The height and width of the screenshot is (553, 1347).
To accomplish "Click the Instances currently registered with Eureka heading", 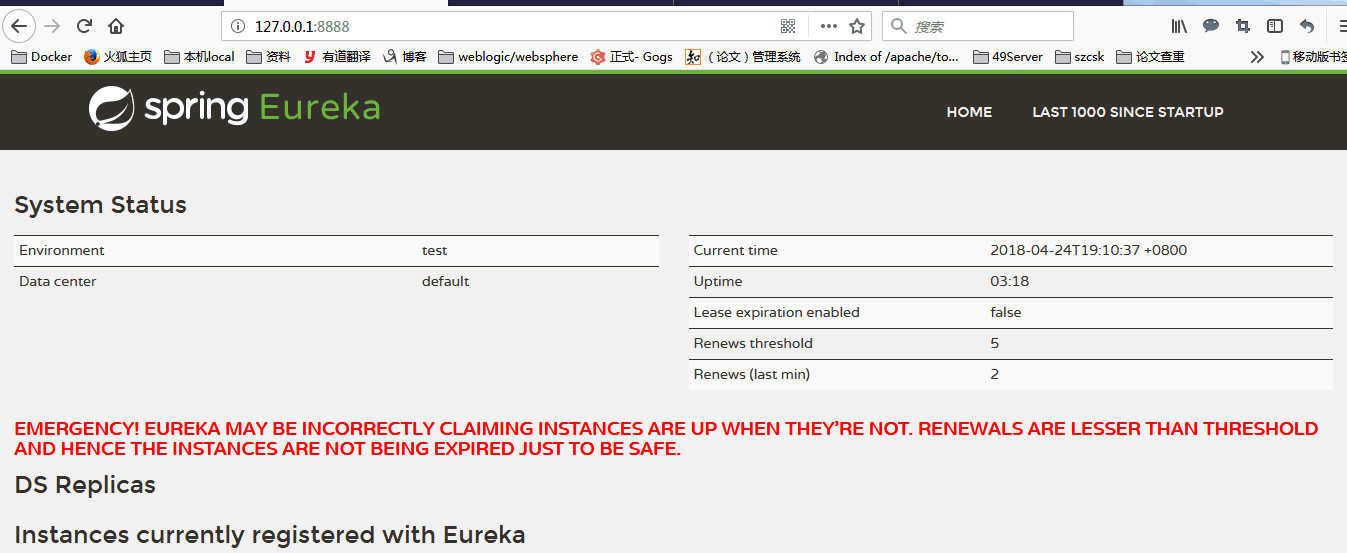I will 270,534.
